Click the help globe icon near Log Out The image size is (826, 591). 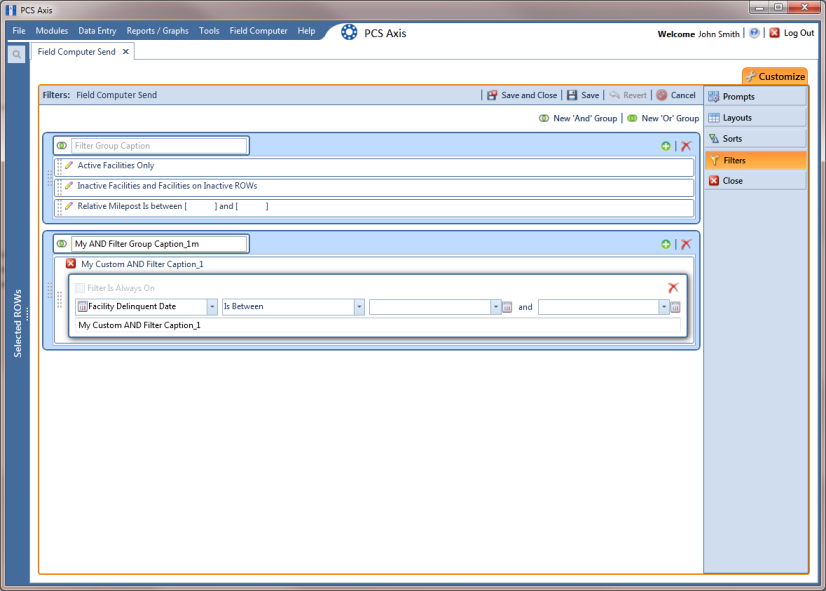754,33
